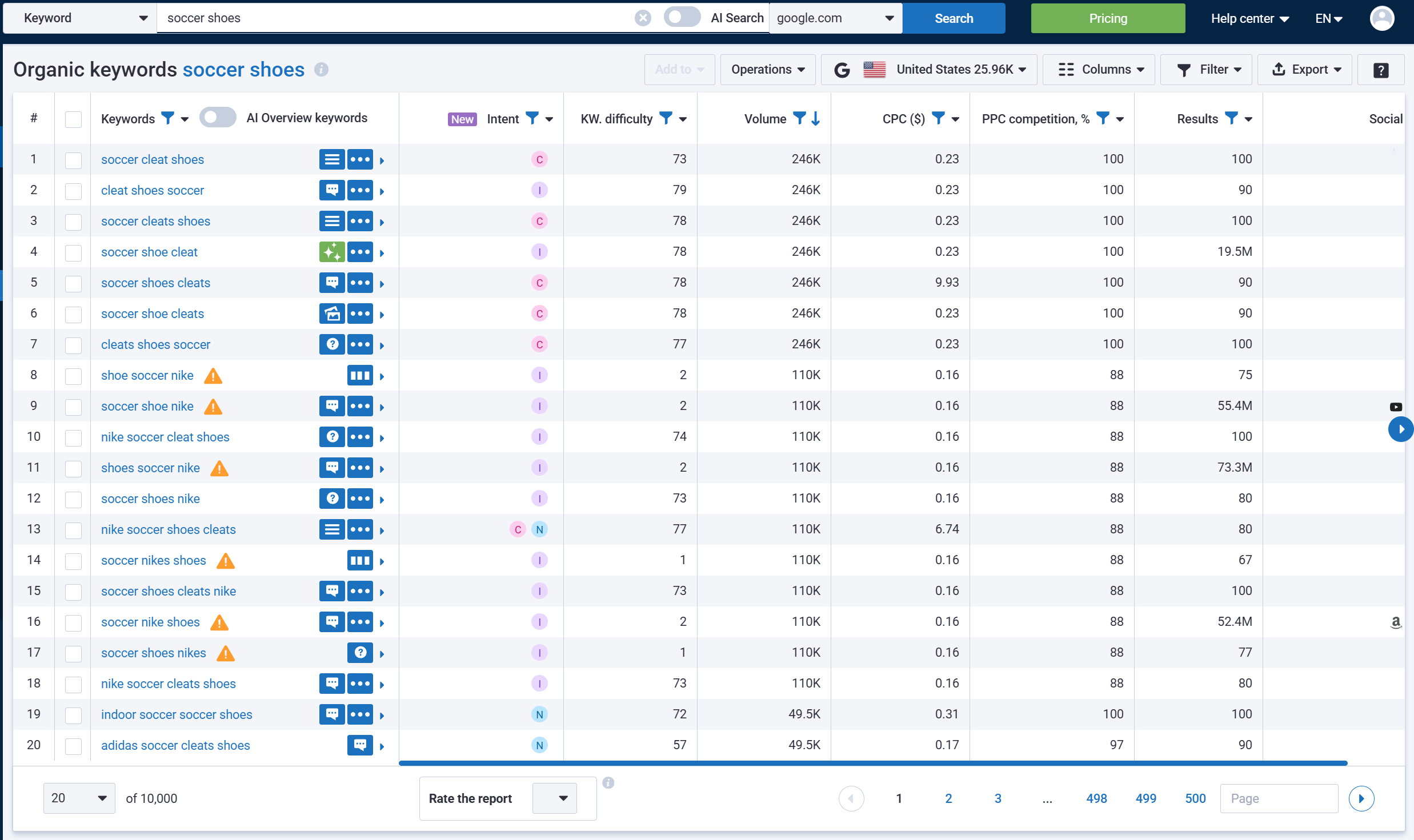Screen dimensions: 1414x840
Task: Click inside the Page number input field
Action: click(1279, 798)
